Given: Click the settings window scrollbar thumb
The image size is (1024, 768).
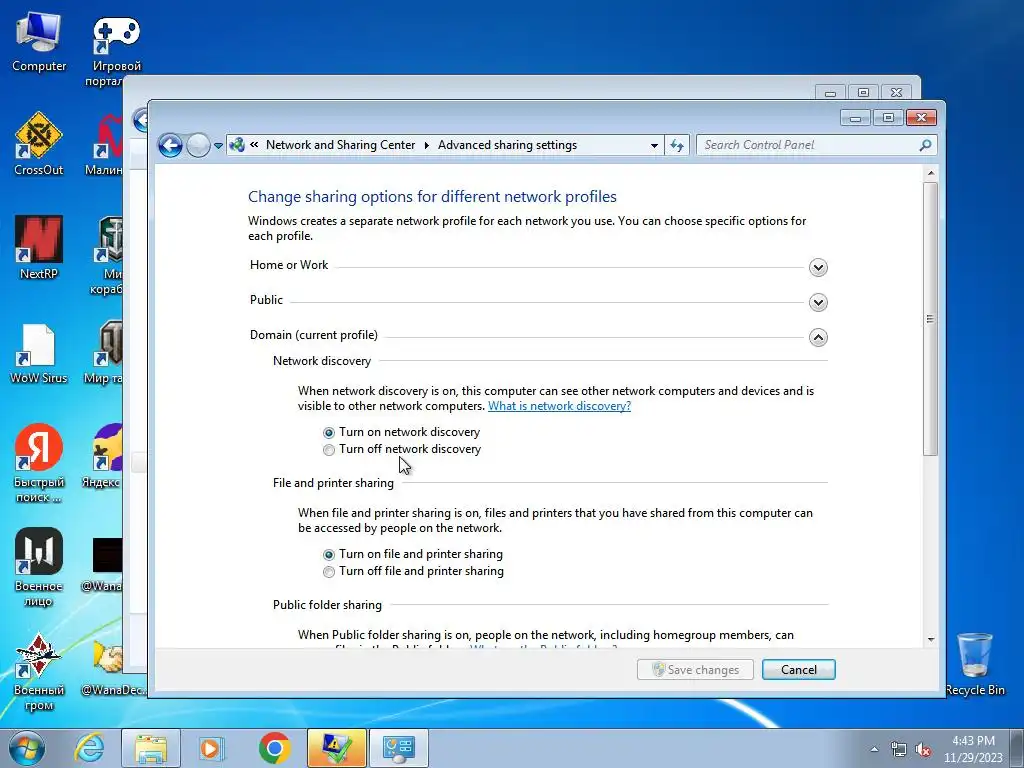Looking at the screenshot, I should click(x=930, y=319).
